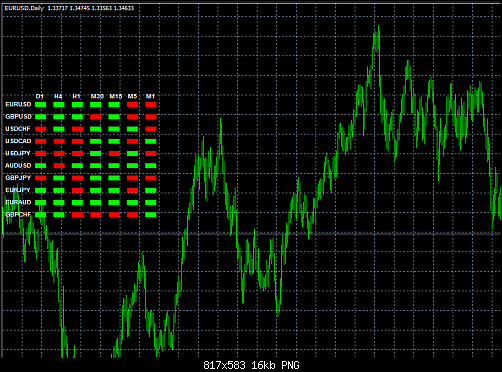Click the green USDCAD M30 trend cell
The width and height of the screenshot is (502, 372).
96,141
